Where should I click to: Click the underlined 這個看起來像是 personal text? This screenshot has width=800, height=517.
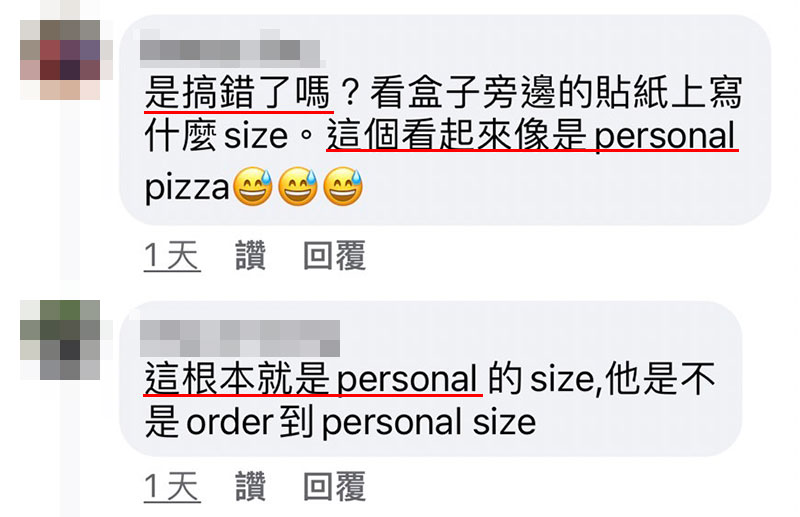[532, 136]
